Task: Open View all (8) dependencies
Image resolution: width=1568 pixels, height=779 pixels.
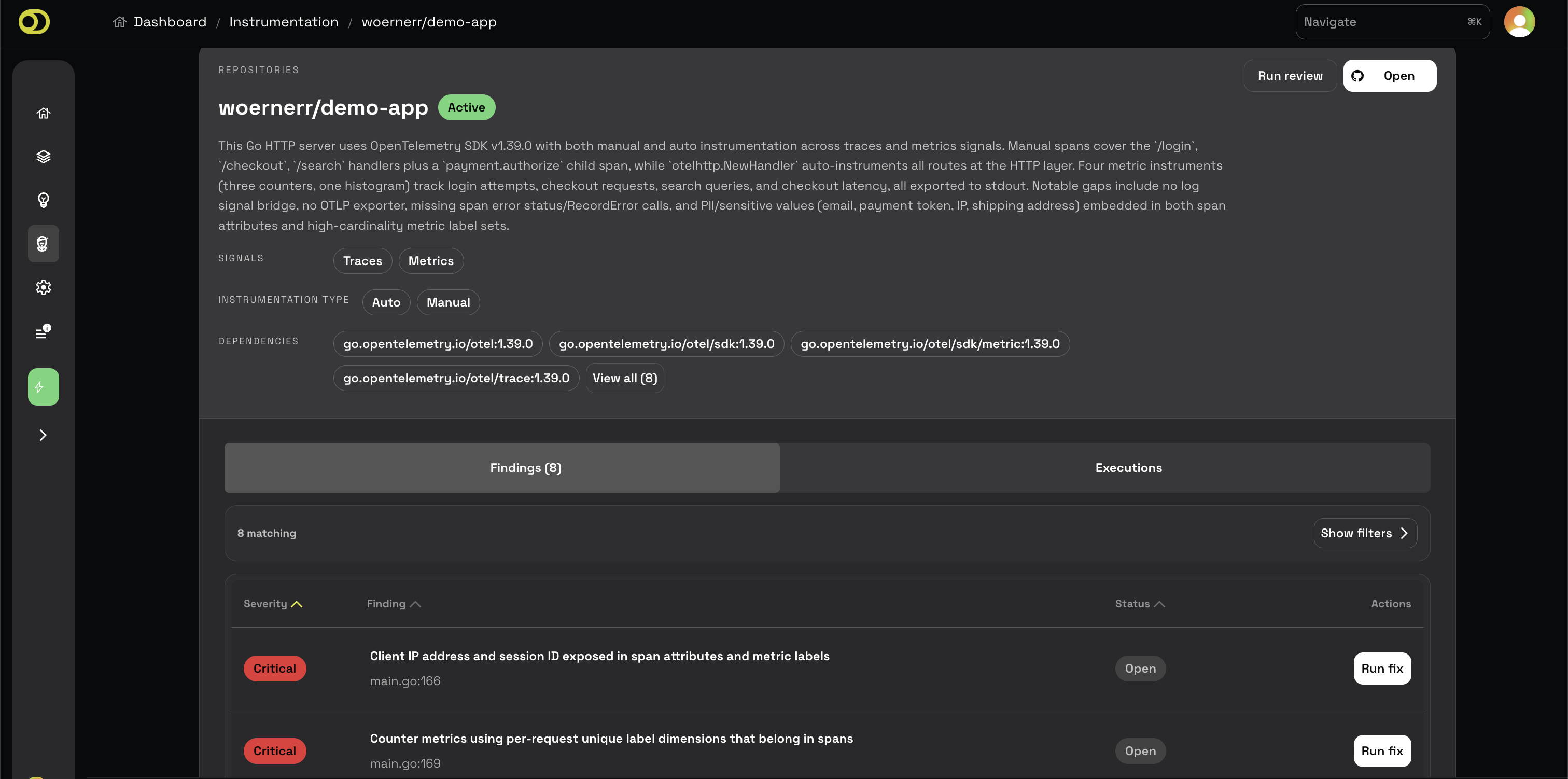Action: click(x=624, y=378)
